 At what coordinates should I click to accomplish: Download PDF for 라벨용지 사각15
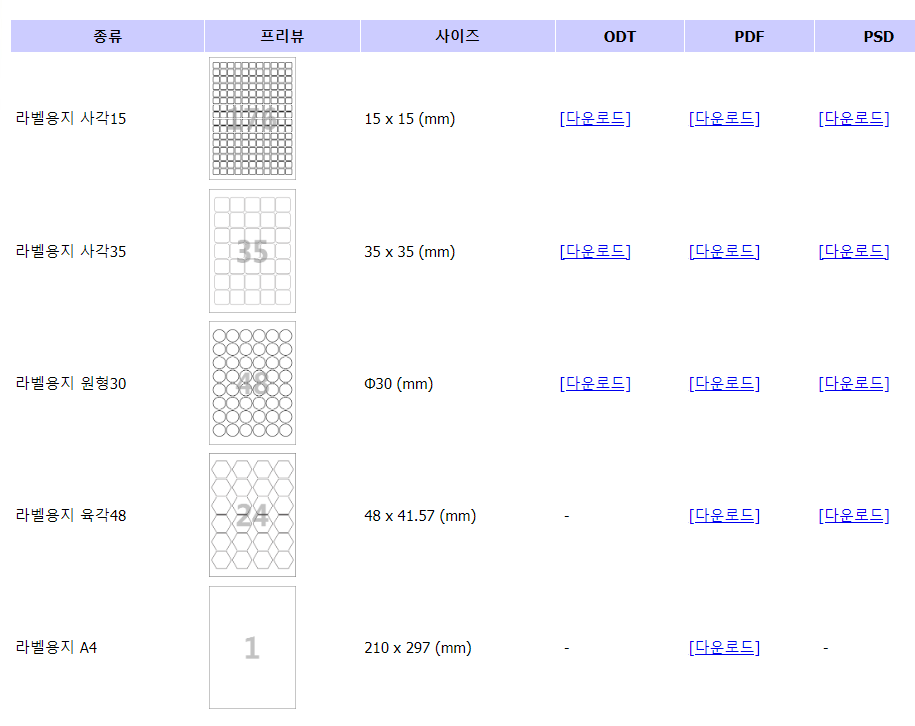(724, 118)
